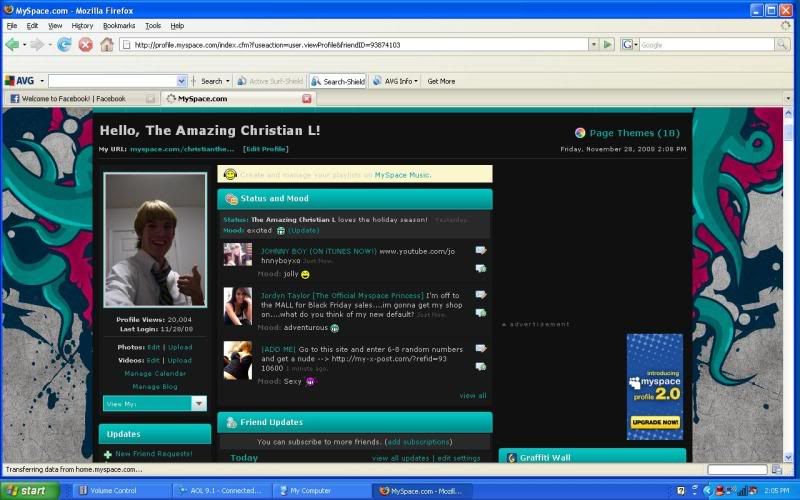Click the lower comment icon beside JOHNNY BOY status
The image size is (800, 500).
pos(481,268)
